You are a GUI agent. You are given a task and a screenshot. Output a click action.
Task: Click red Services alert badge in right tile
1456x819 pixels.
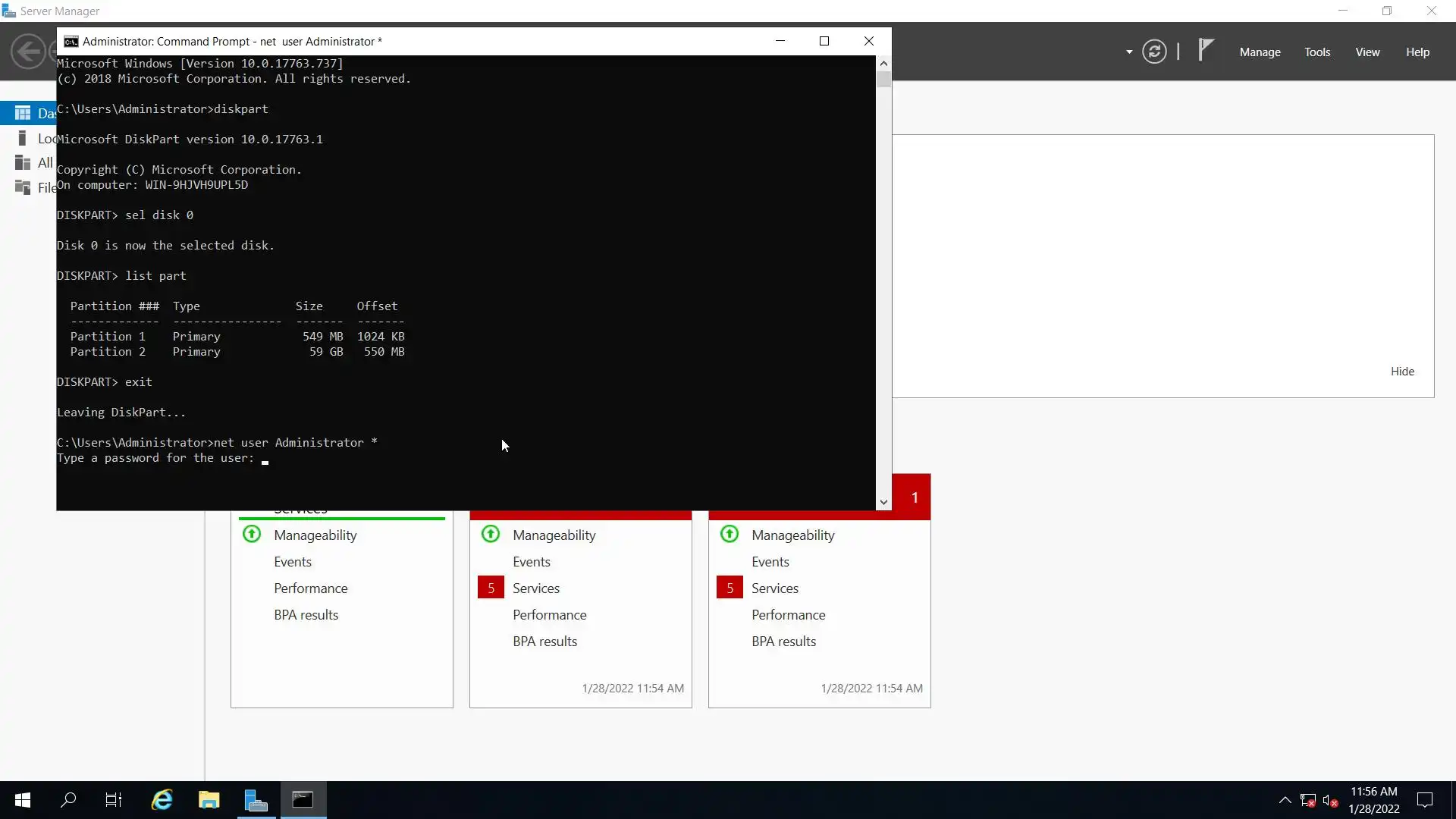(730, 588)
